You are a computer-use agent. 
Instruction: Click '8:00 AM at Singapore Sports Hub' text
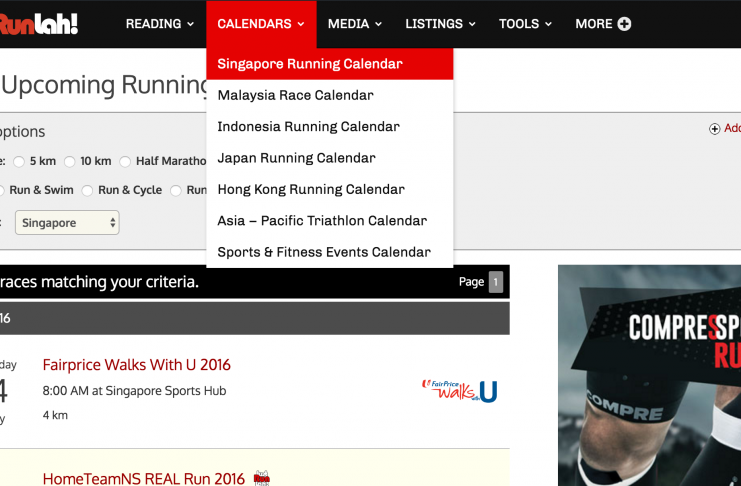(134, 391)
